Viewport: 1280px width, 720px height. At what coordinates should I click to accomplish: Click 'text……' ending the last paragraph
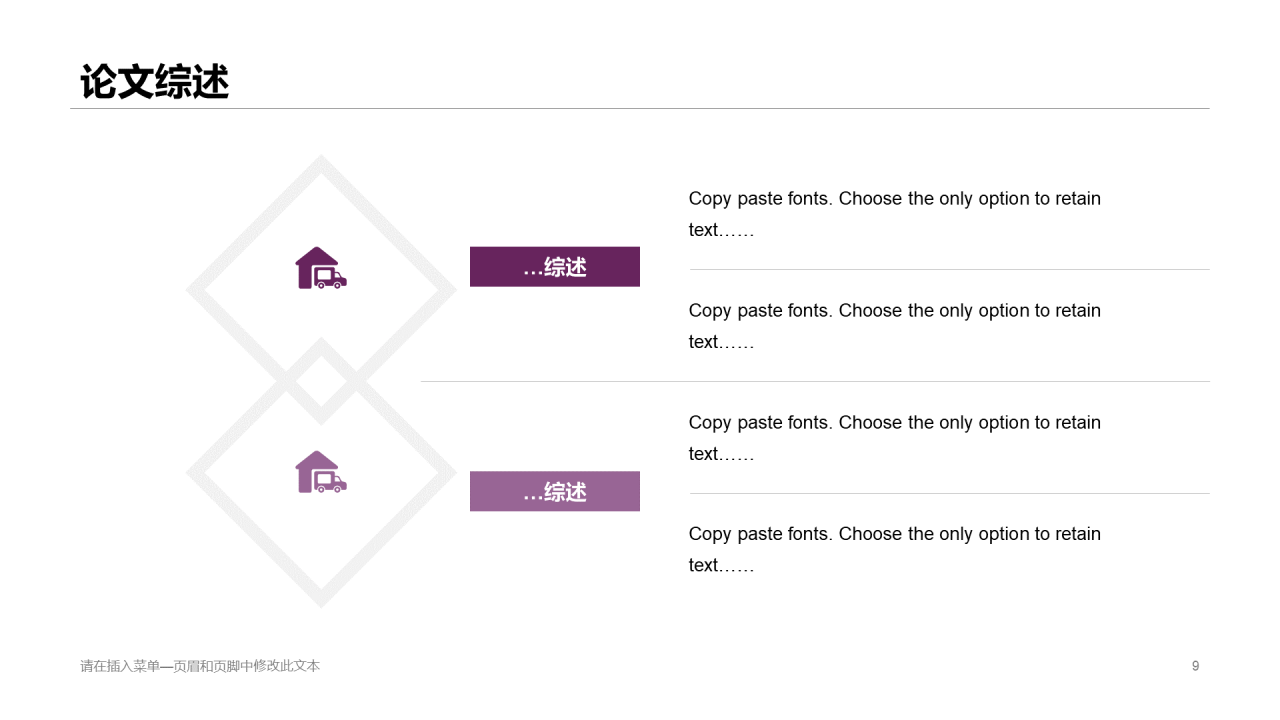coord(721,566)
